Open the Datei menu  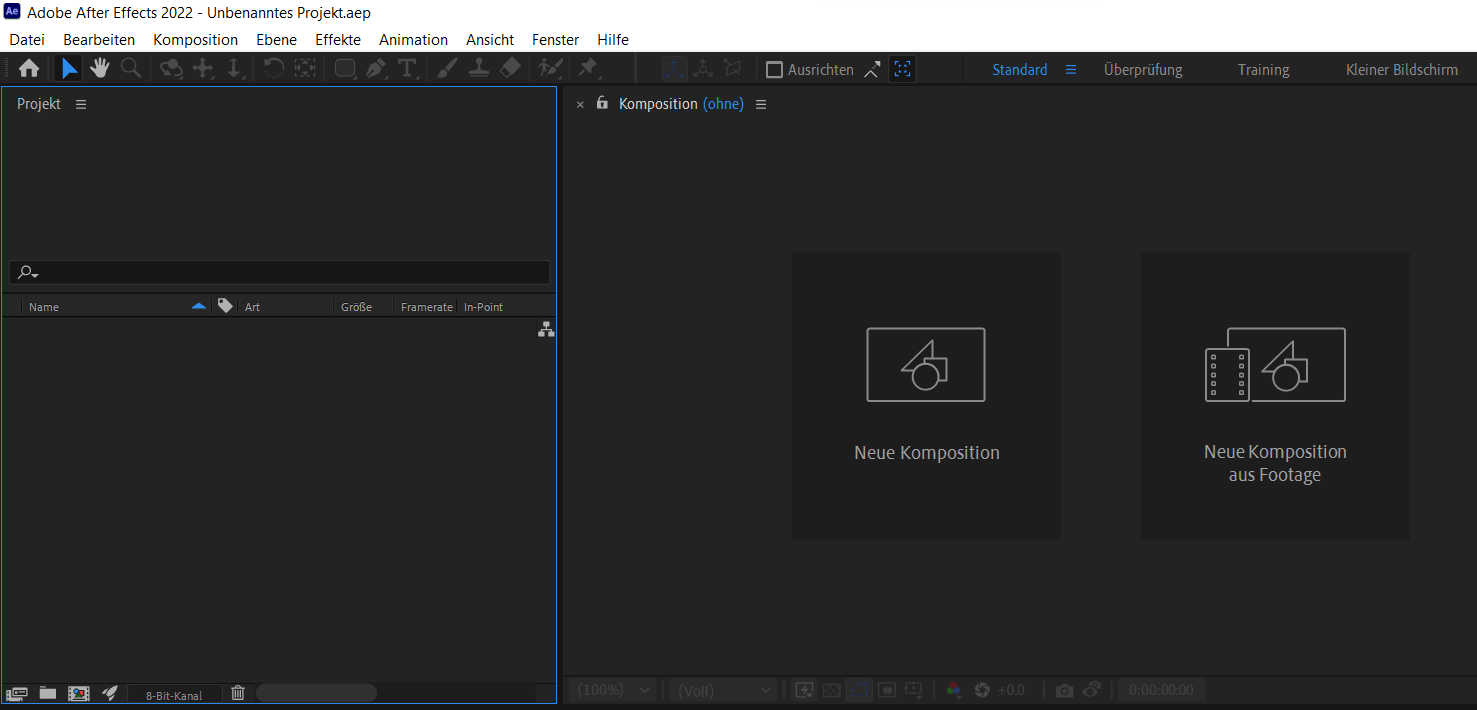[27, 40]
